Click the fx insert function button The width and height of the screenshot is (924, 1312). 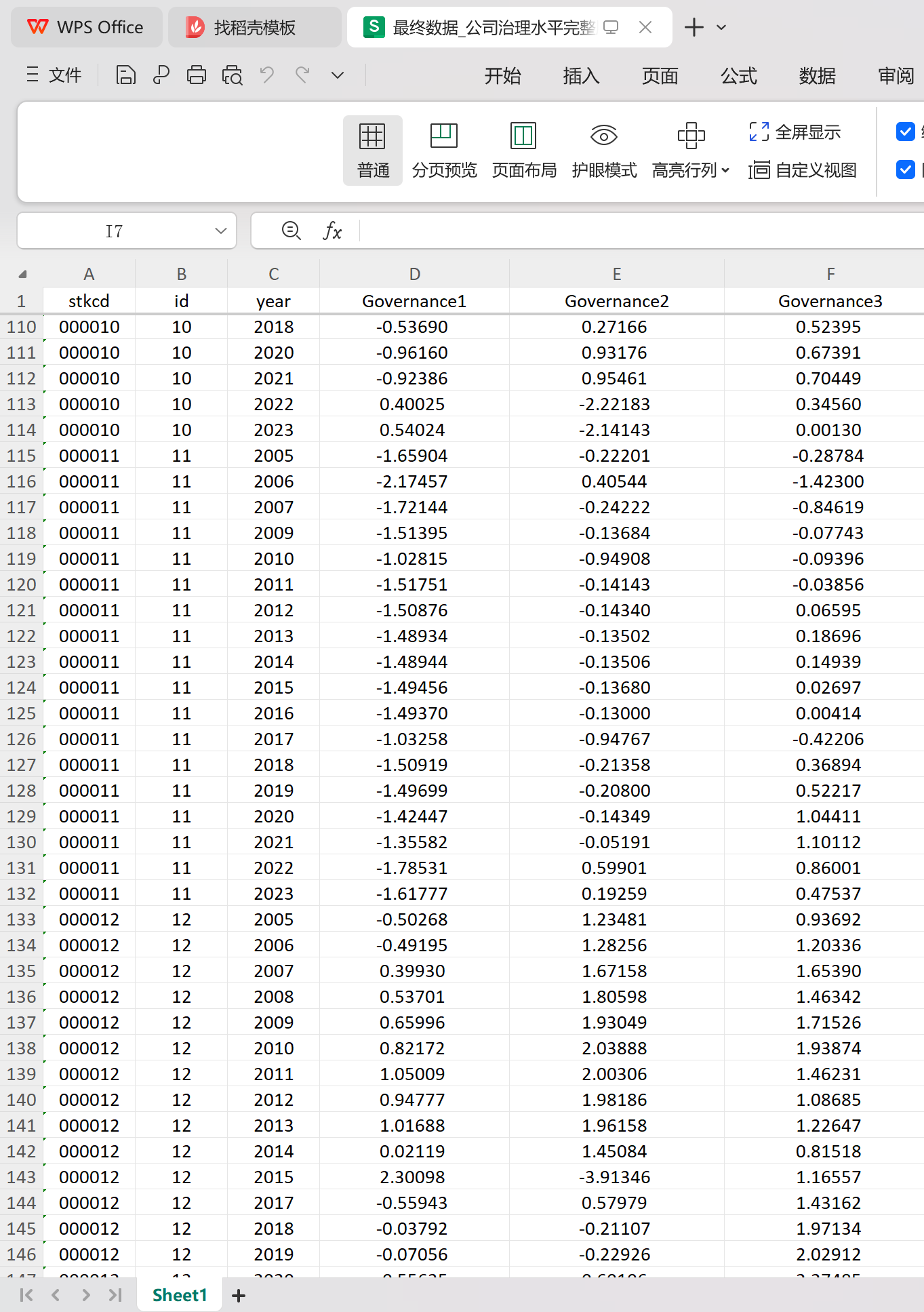click(x=332, y=231)
